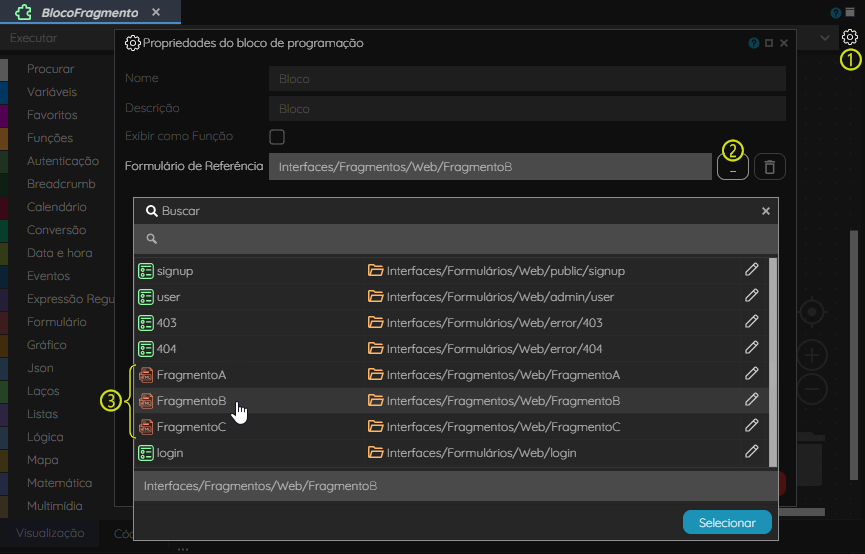865x554 pixels.
Task: Click the FragmentoA fragment icon
Action: click(x=146, y=375)
